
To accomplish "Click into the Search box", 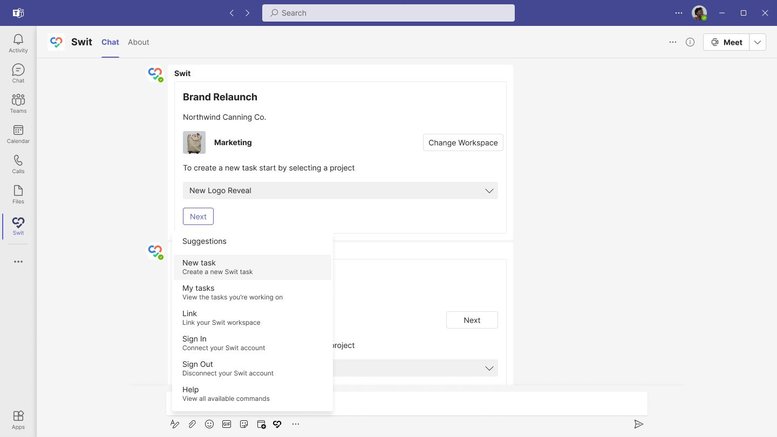I will (x=388, y=13).
